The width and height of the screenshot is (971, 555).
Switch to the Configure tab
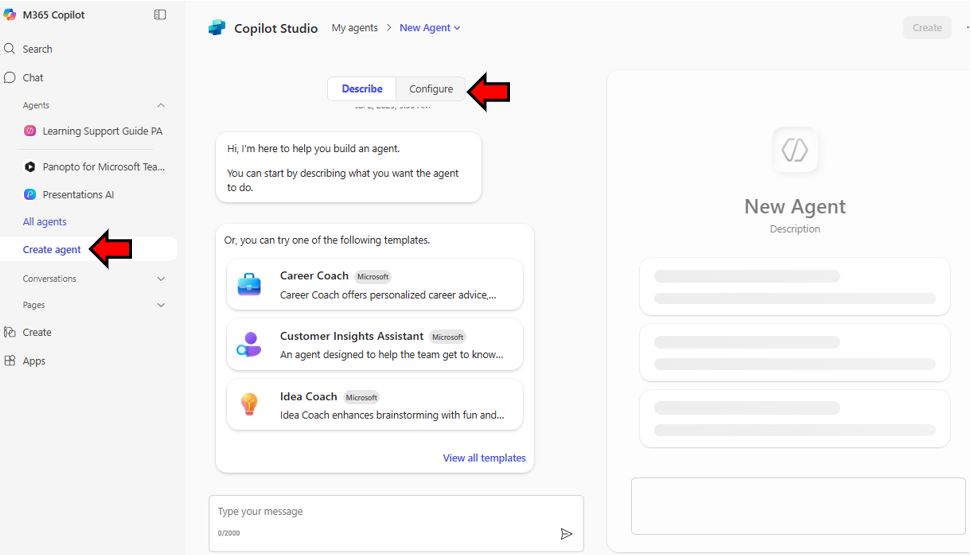[x=431, y=89]
